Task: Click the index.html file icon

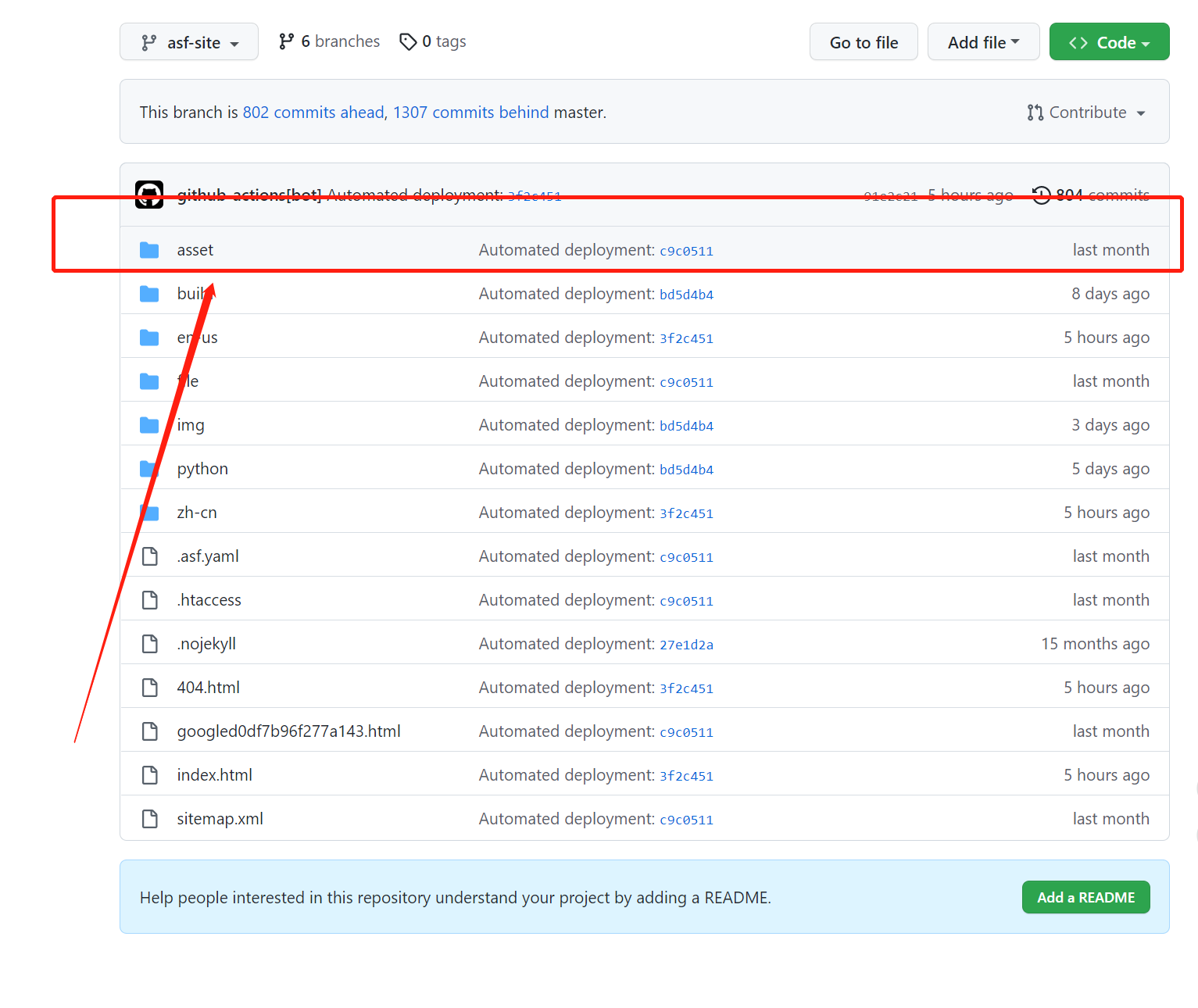Action: coord(149,775)
